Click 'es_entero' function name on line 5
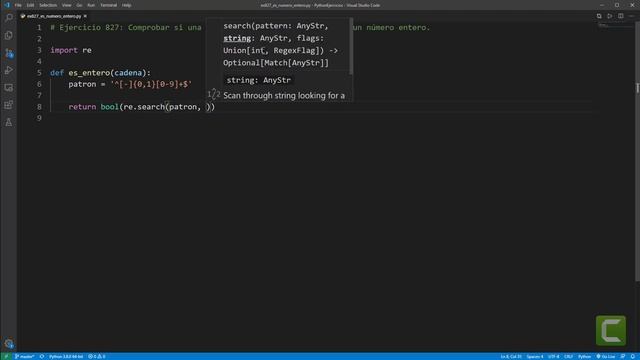This screenshot has width=640, height=360. 89,73
